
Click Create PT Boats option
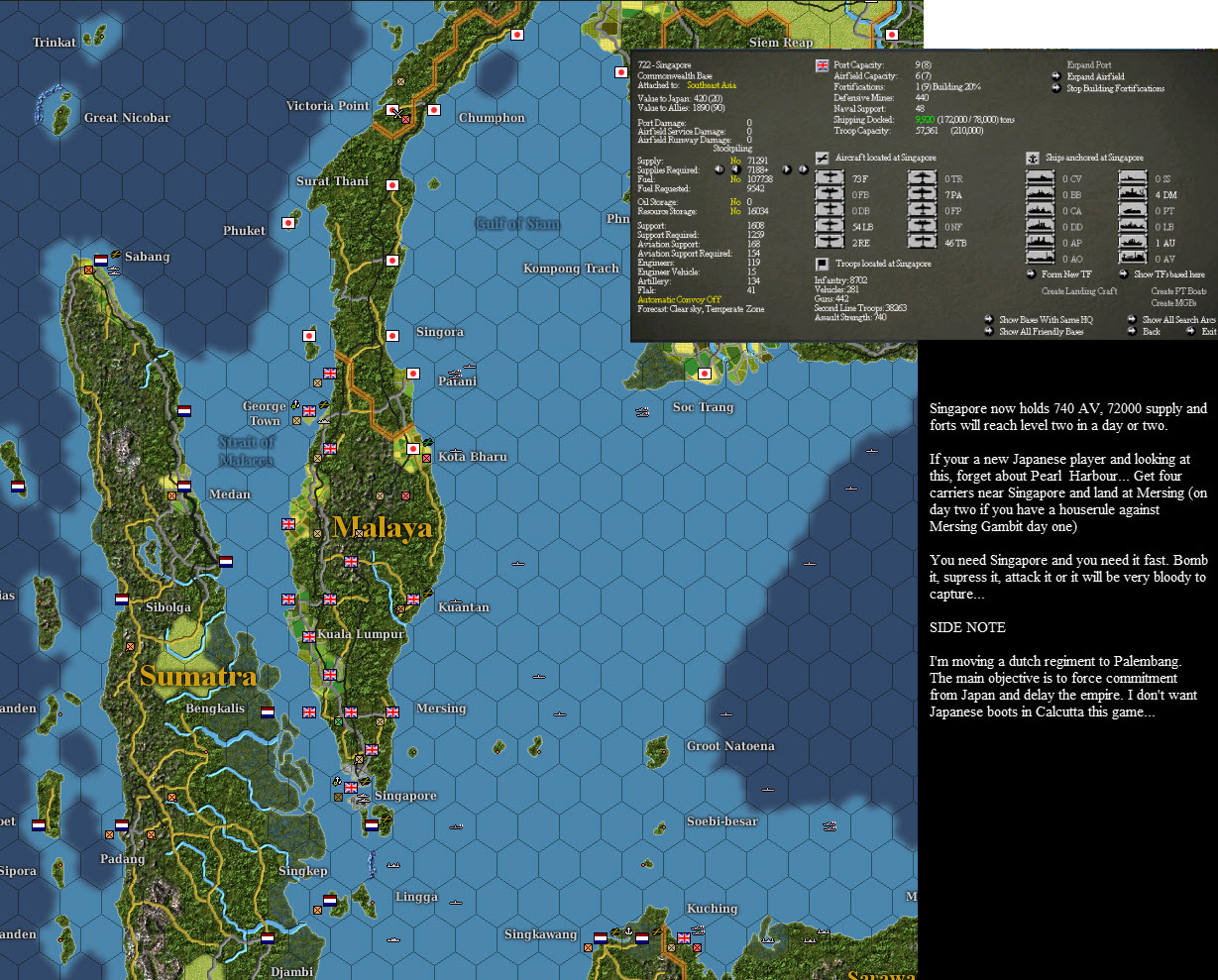pyautogui.click(x=1178, y=291)
